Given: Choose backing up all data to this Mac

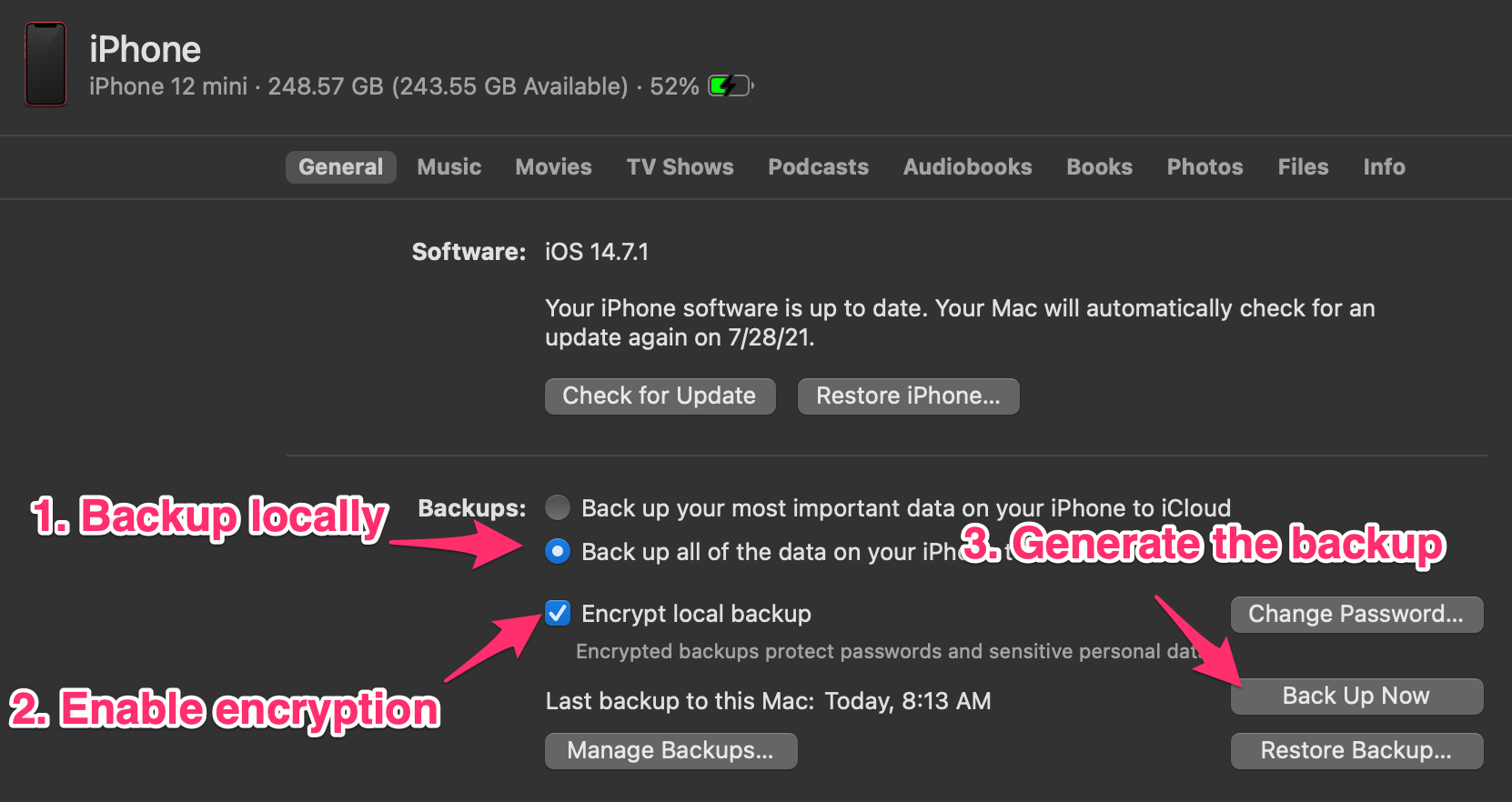Looking at the screenshot, I should (557, 551).
